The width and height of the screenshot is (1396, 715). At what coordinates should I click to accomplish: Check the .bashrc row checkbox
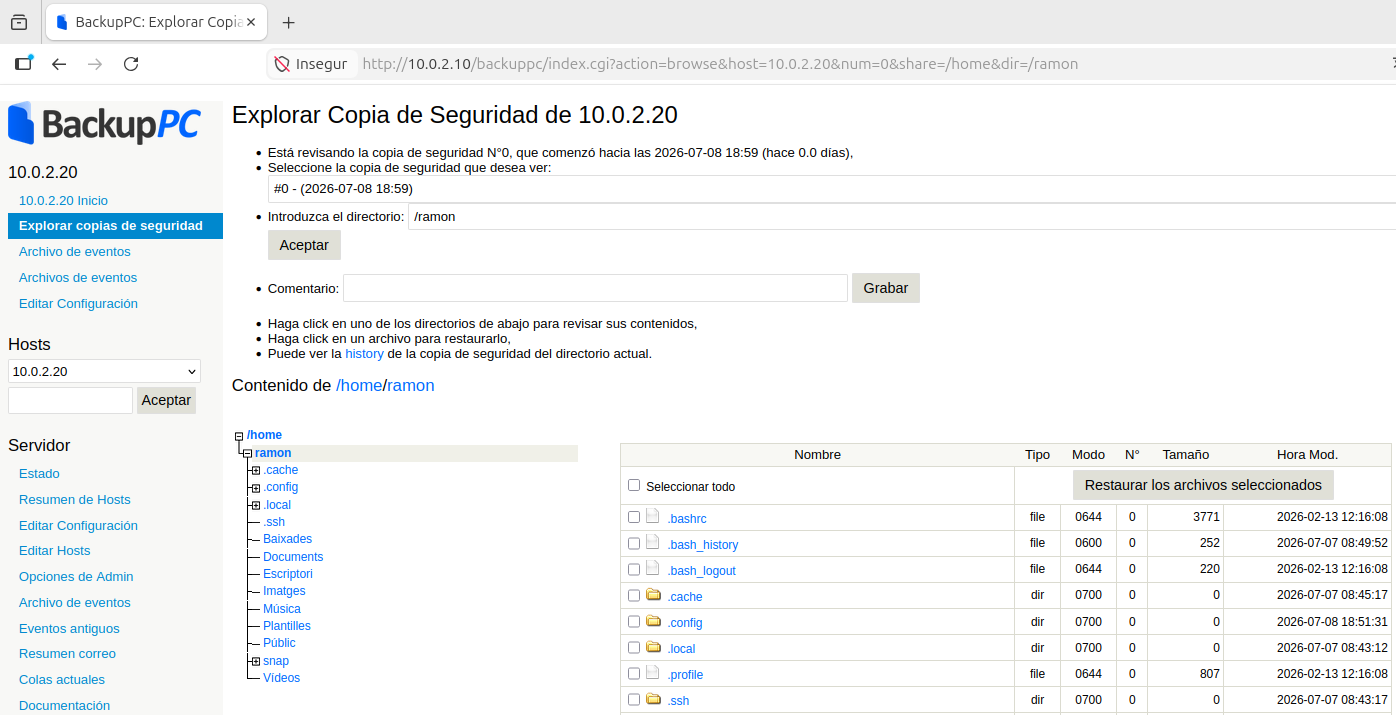pyautogui.click(x=634, y=517)
